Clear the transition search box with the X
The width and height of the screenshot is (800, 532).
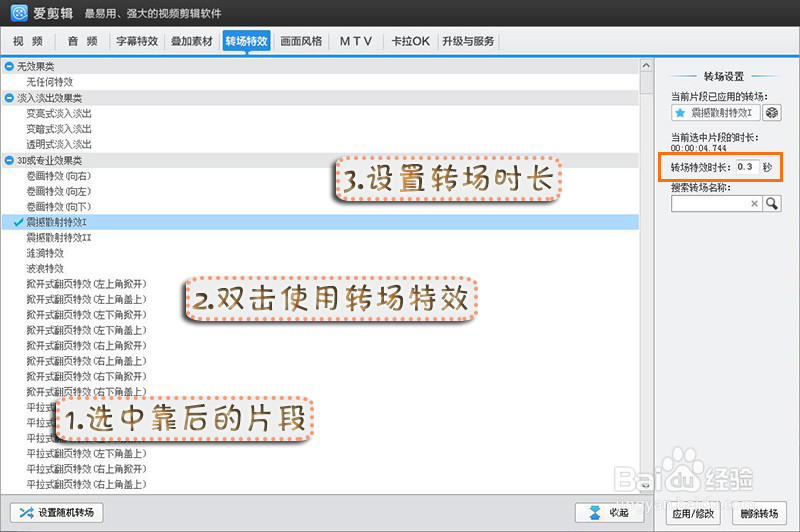coord(754,204)
